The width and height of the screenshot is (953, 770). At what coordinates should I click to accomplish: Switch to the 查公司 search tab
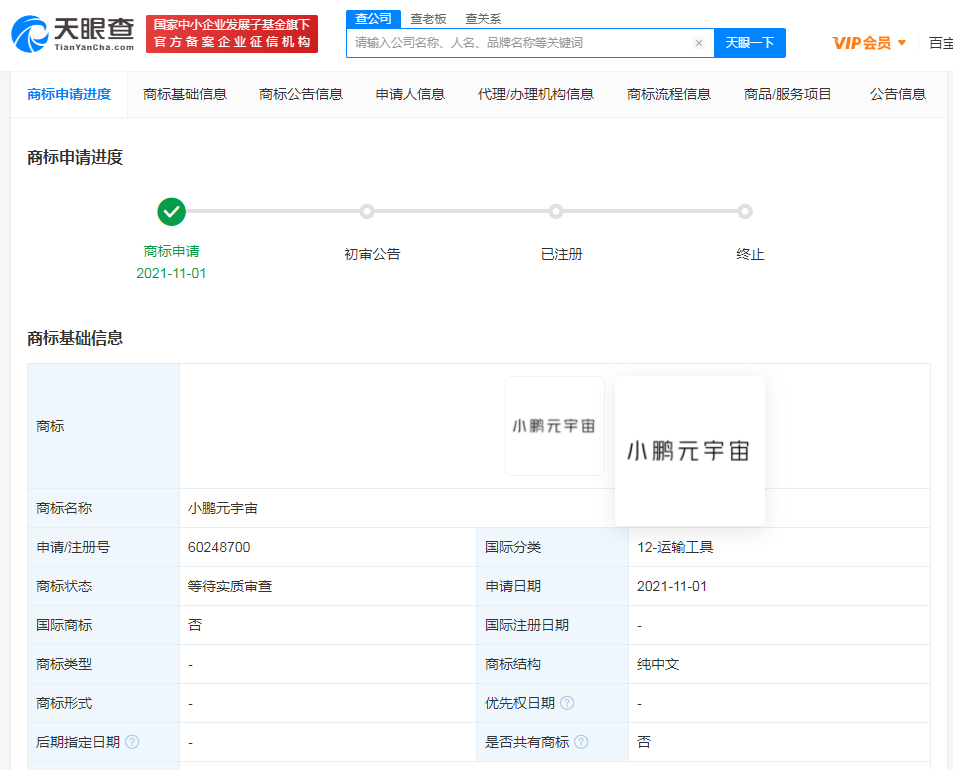(373, 19)
